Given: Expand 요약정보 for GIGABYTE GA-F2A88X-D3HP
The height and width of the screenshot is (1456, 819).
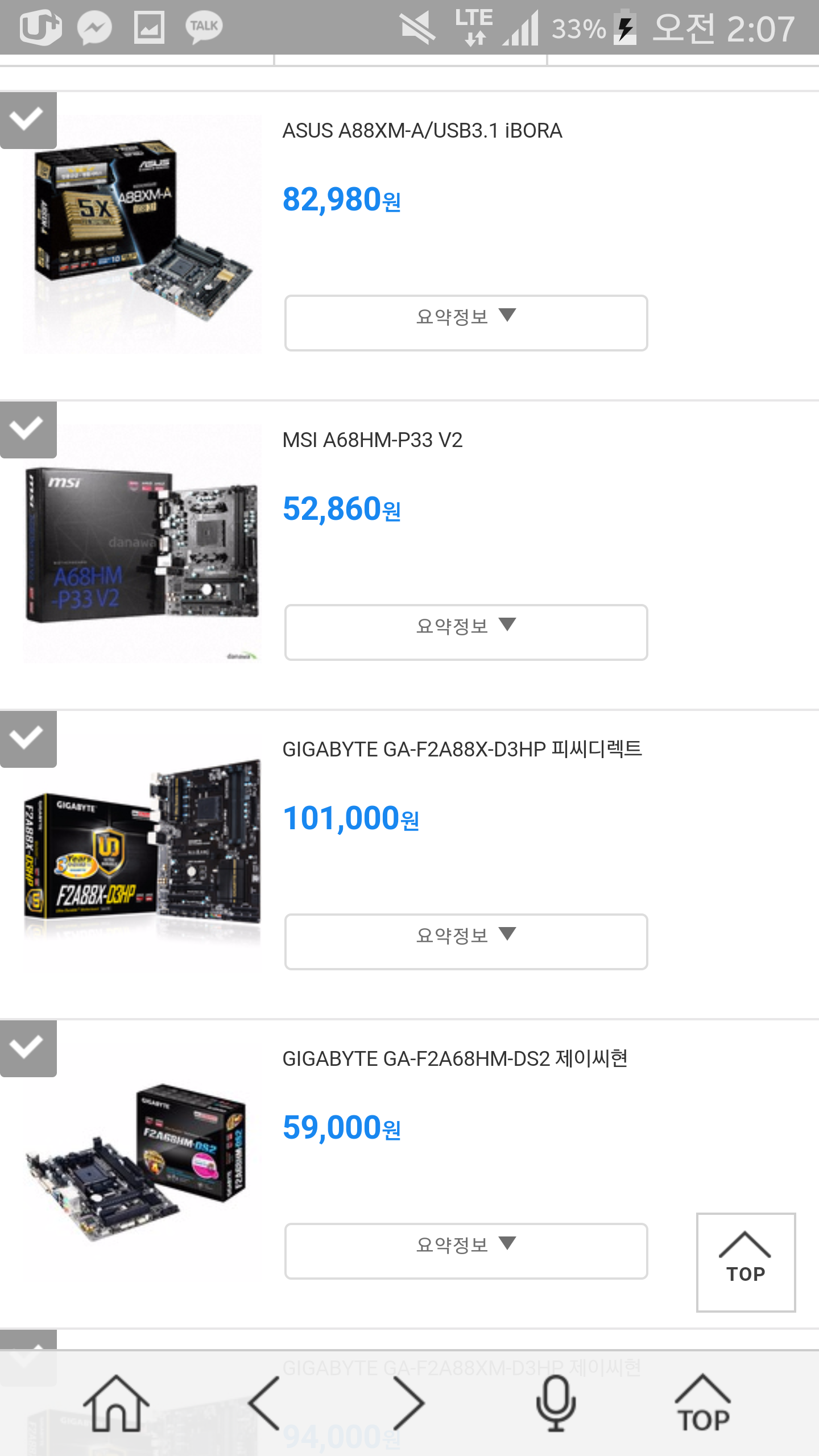Looking at the screenshot, I should point(466,941).
